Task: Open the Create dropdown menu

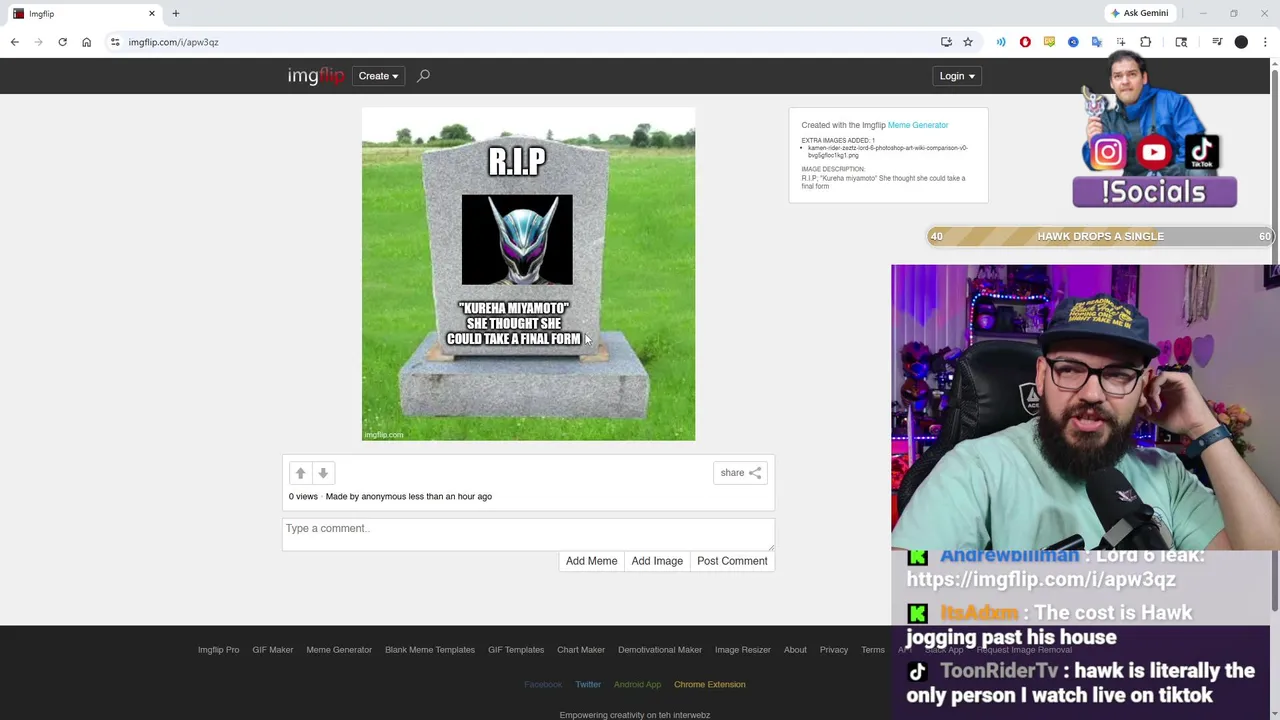Action: point(378,76)
